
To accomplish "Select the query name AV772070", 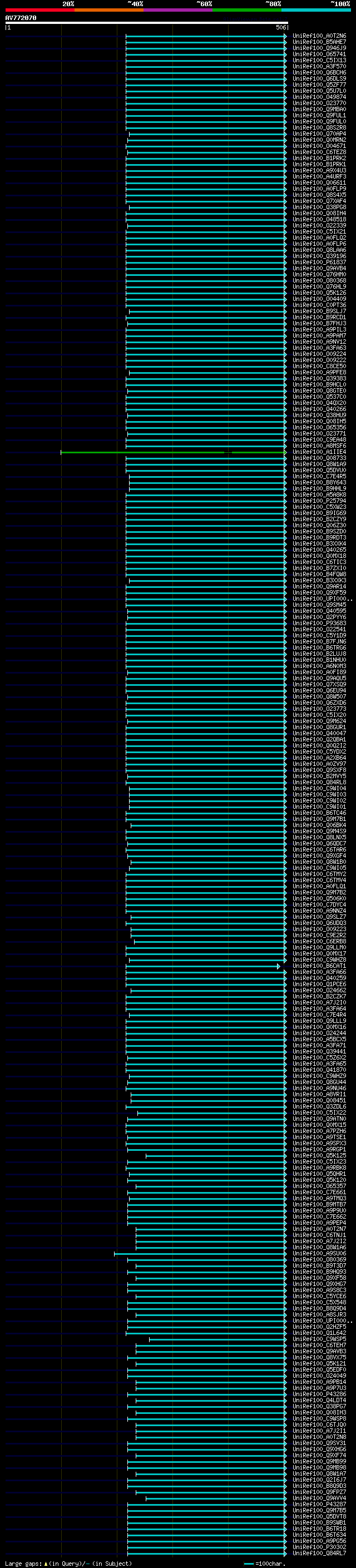I will click(21, 18).
